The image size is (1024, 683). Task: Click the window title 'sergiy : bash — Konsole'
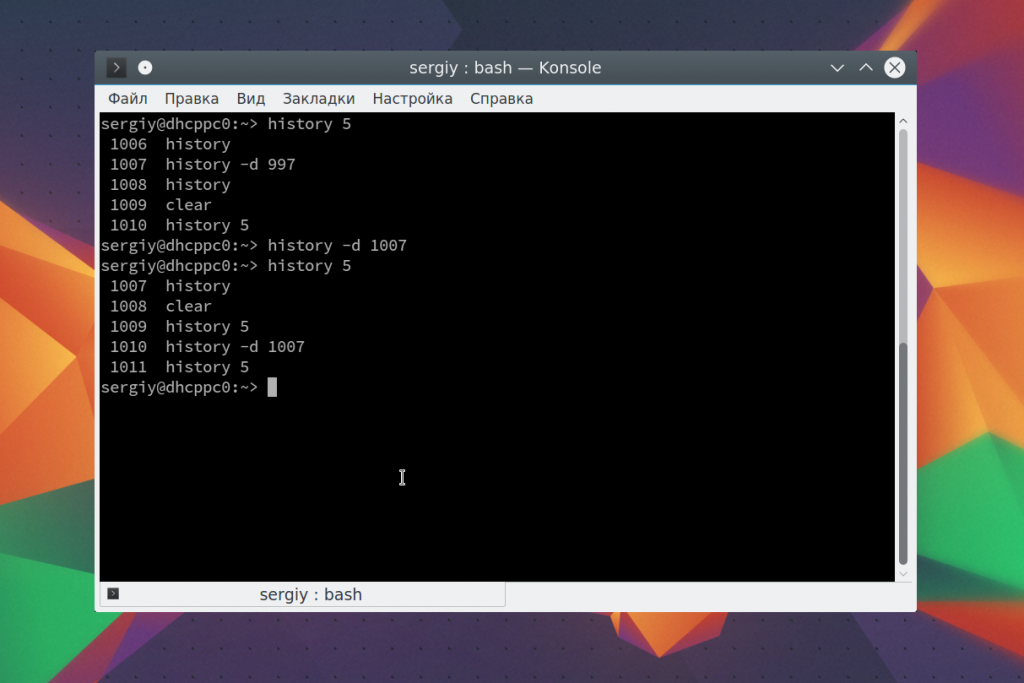(505, 68)
